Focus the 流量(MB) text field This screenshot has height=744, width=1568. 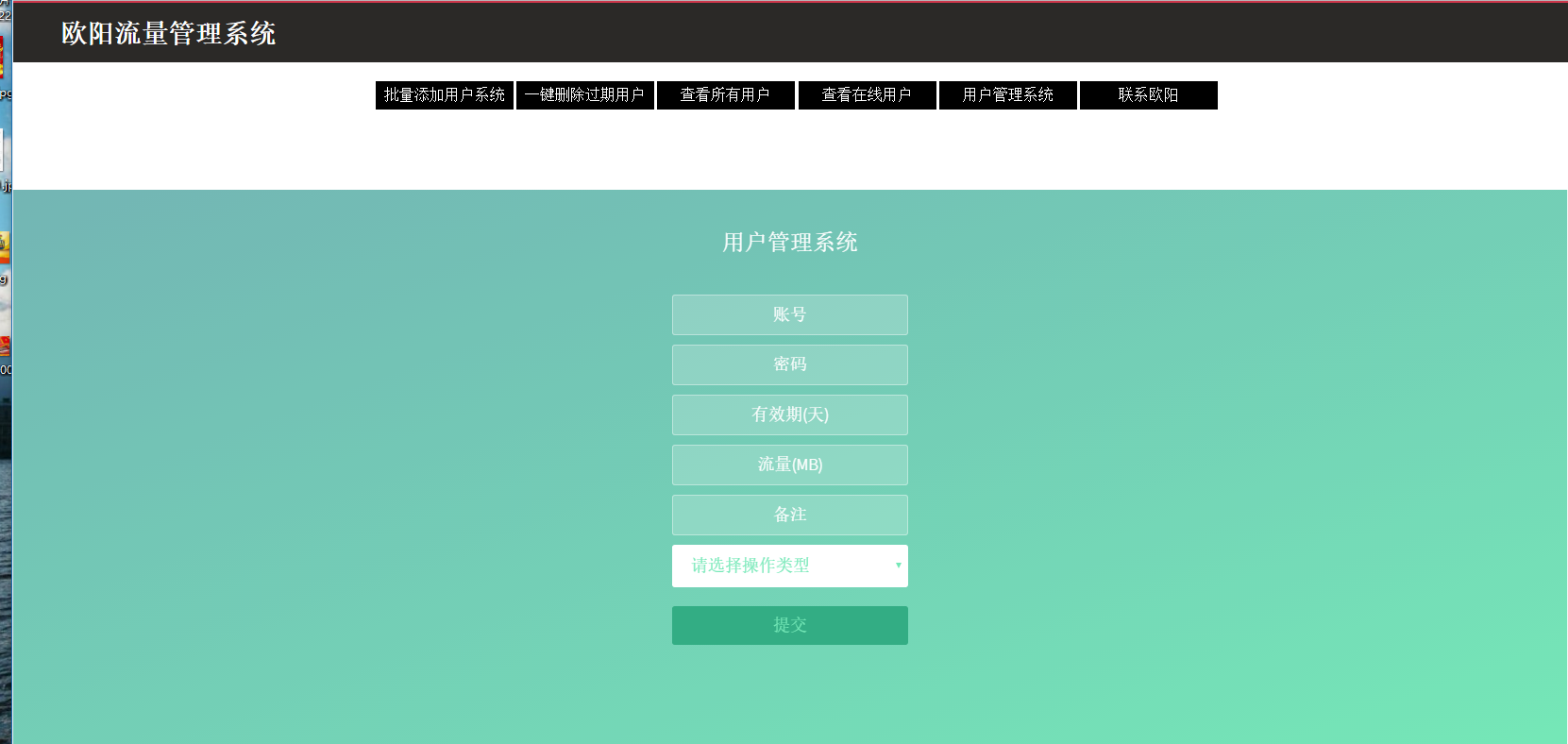[x=789, y=465]
